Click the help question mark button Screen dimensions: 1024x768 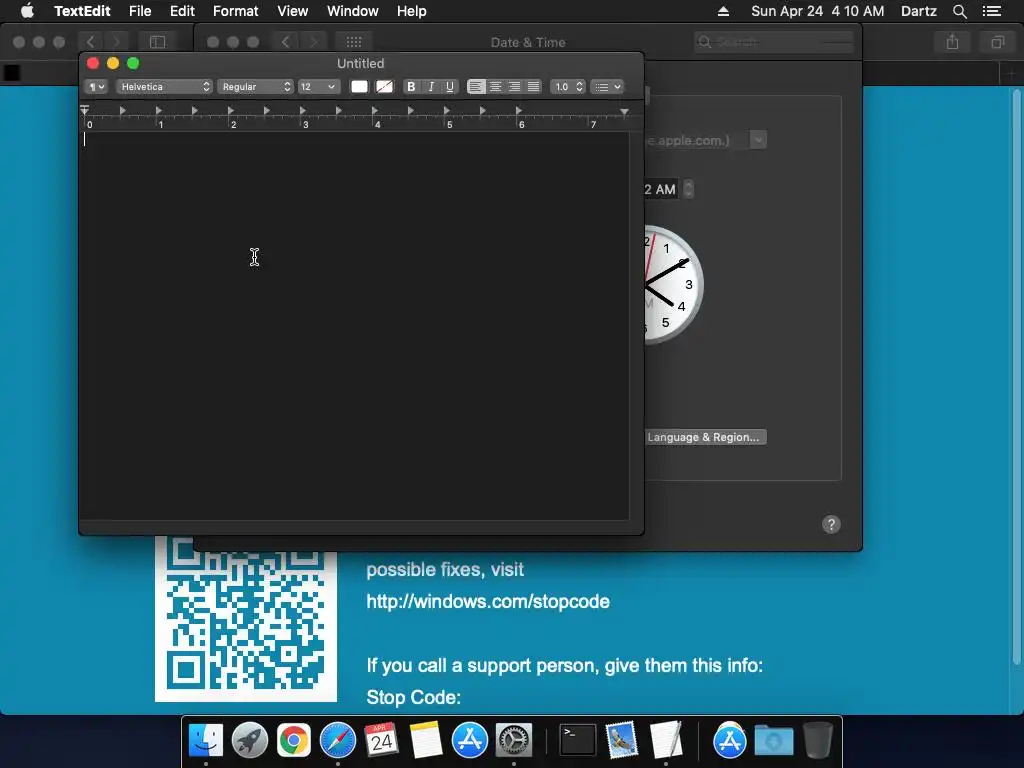[831, 524]
